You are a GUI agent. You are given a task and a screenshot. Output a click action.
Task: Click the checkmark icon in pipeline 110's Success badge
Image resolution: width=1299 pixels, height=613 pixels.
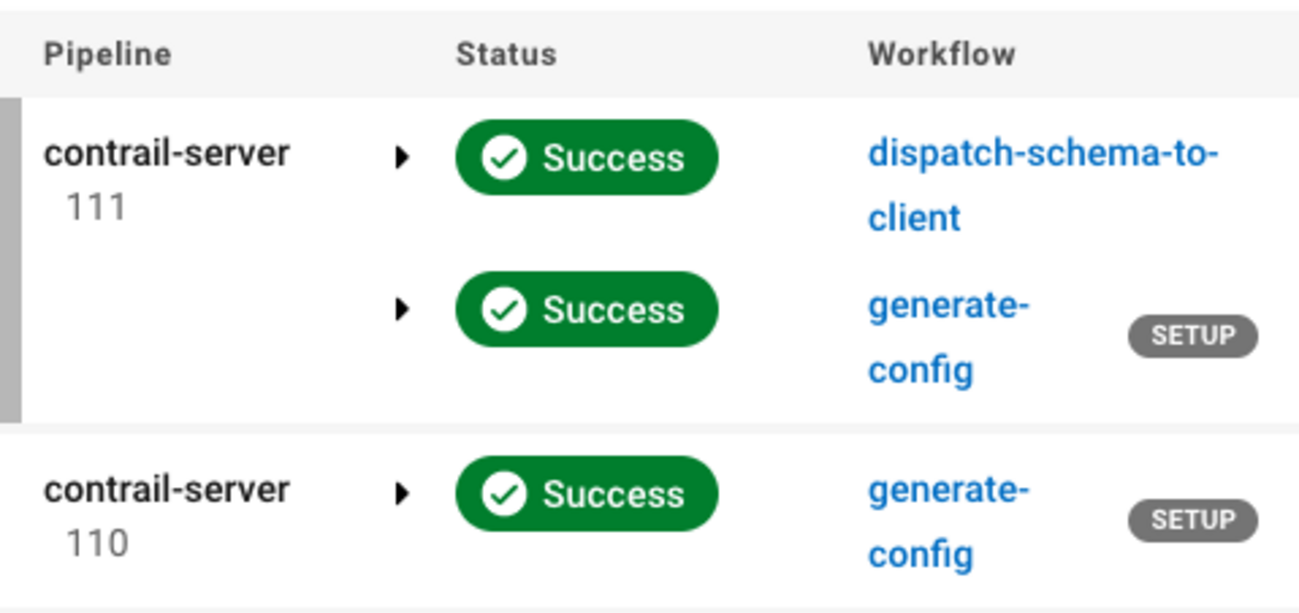point(503,494)
